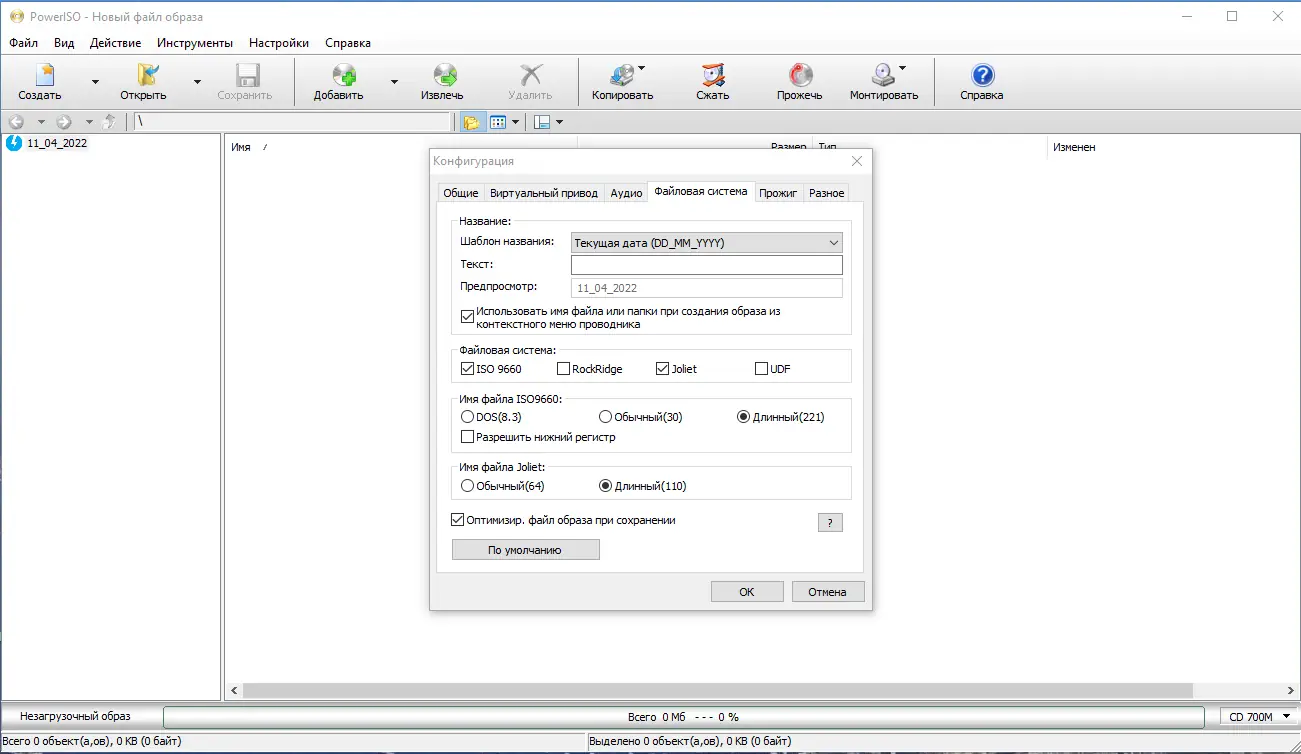This screenshot has height=754, width=1301.
Task: Open the Действие menu
Action: point(115,43)
